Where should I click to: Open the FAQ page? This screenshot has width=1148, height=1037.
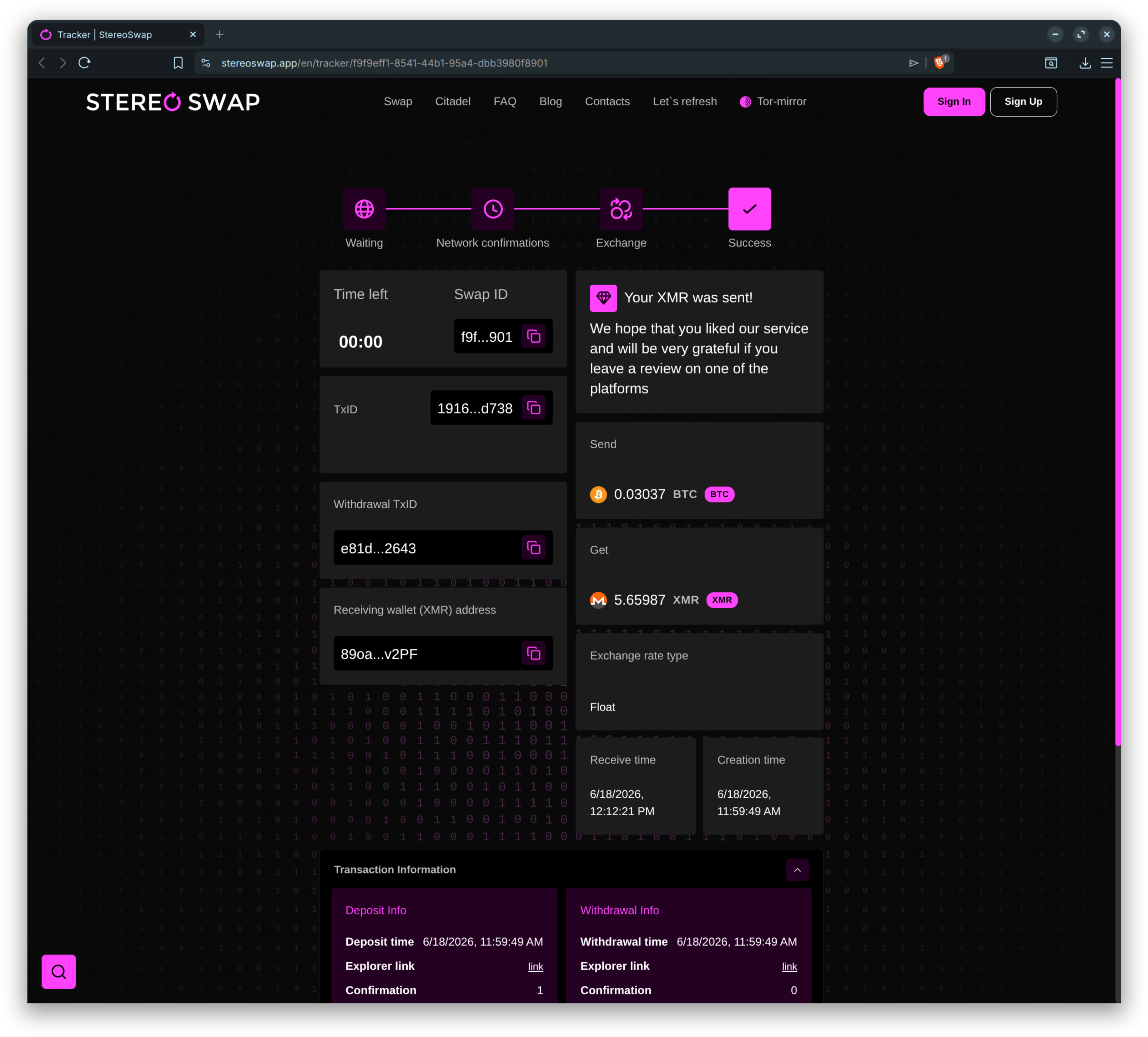click(x=505, y=101)
